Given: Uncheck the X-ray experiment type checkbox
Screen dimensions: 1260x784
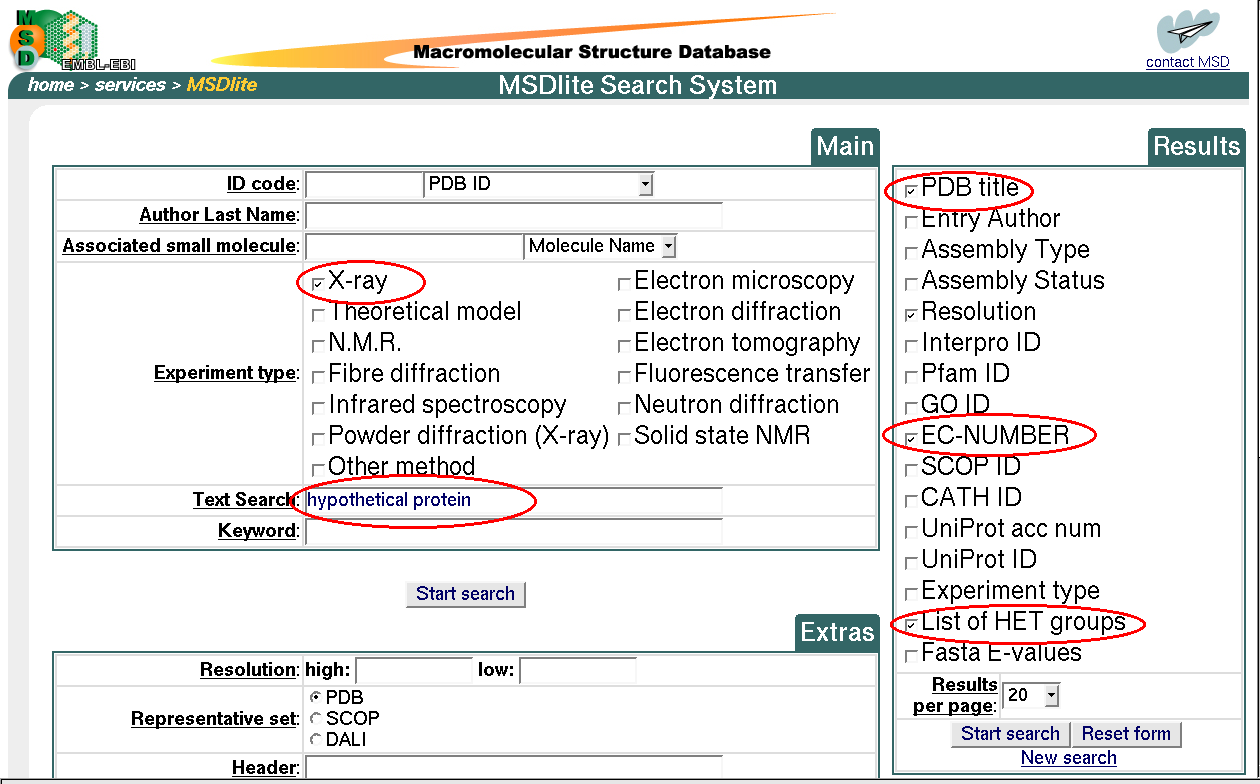Looking at the screenshot, I should tap(318, 284).
